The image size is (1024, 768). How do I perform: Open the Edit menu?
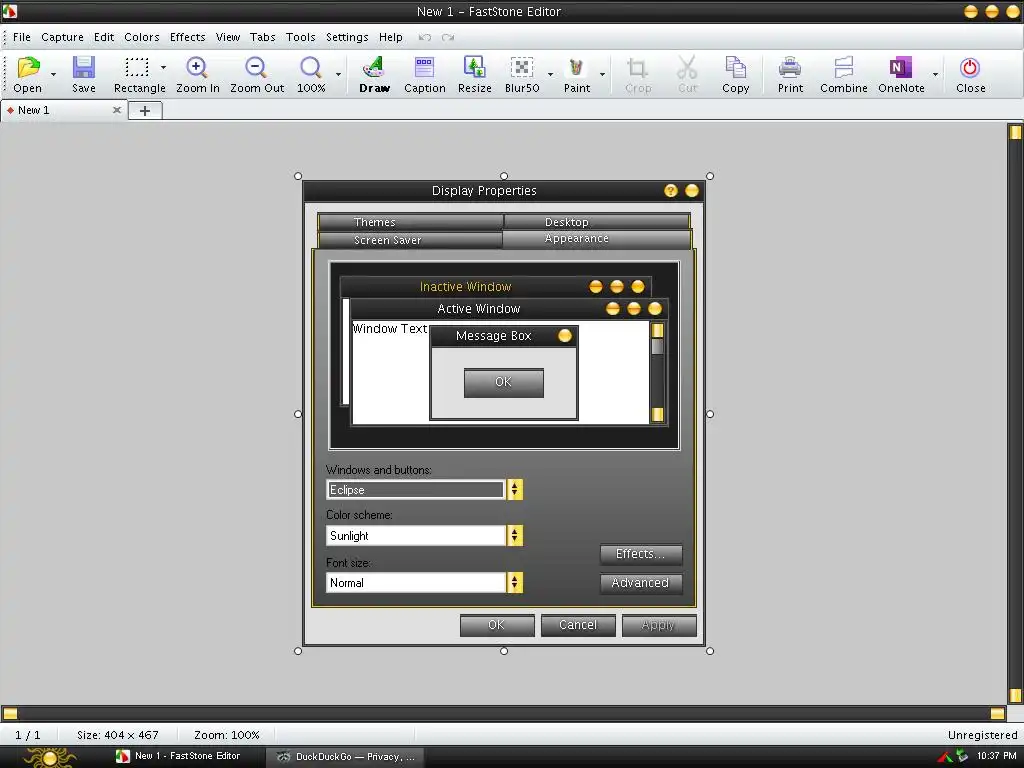point(104,37)
